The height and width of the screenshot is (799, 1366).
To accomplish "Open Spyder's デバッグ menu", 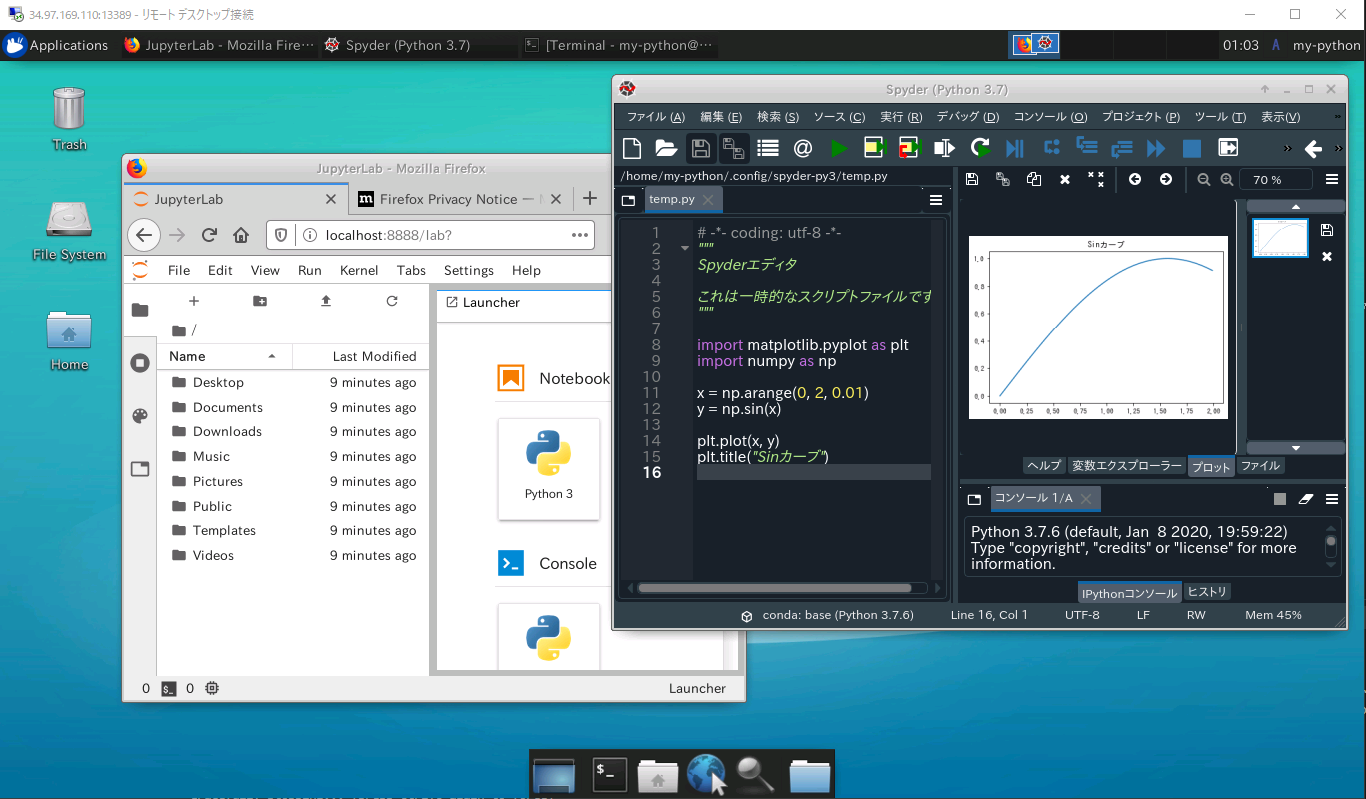I will (966, 117).
